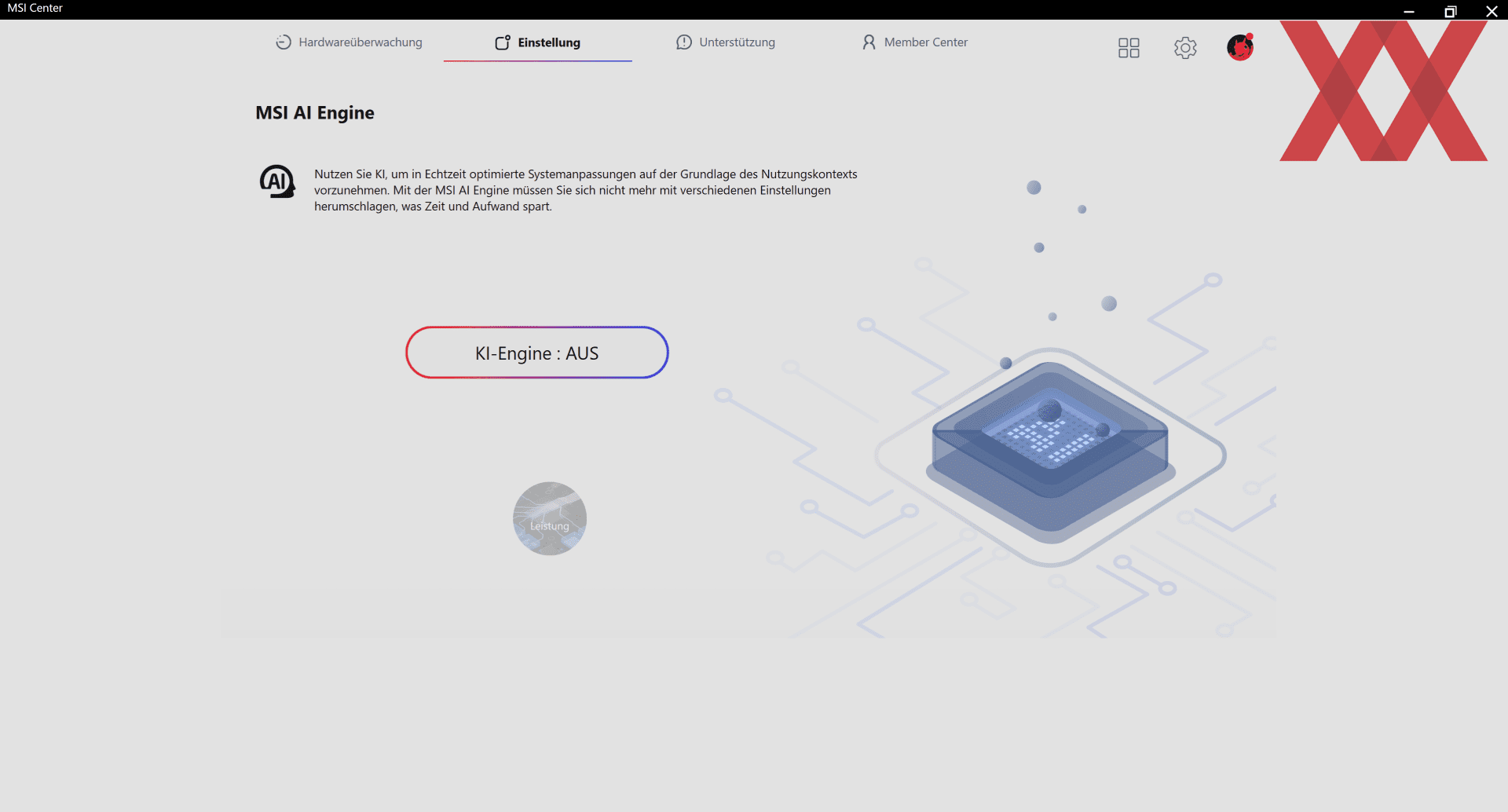Minimize the MSI Center window
Viewport: 1508px width, 812px height.
(x=1409, y=11)
